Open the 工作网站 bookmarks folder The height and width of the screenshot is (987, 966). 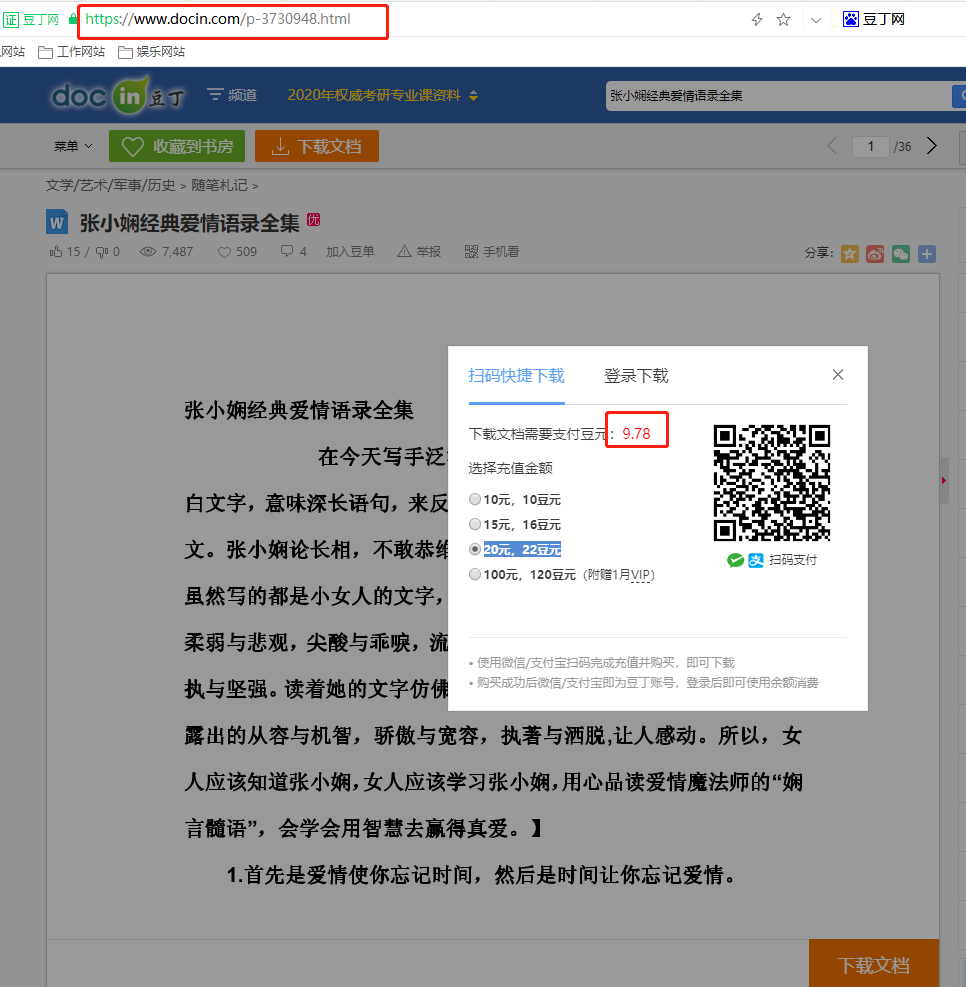click(71, 52)
